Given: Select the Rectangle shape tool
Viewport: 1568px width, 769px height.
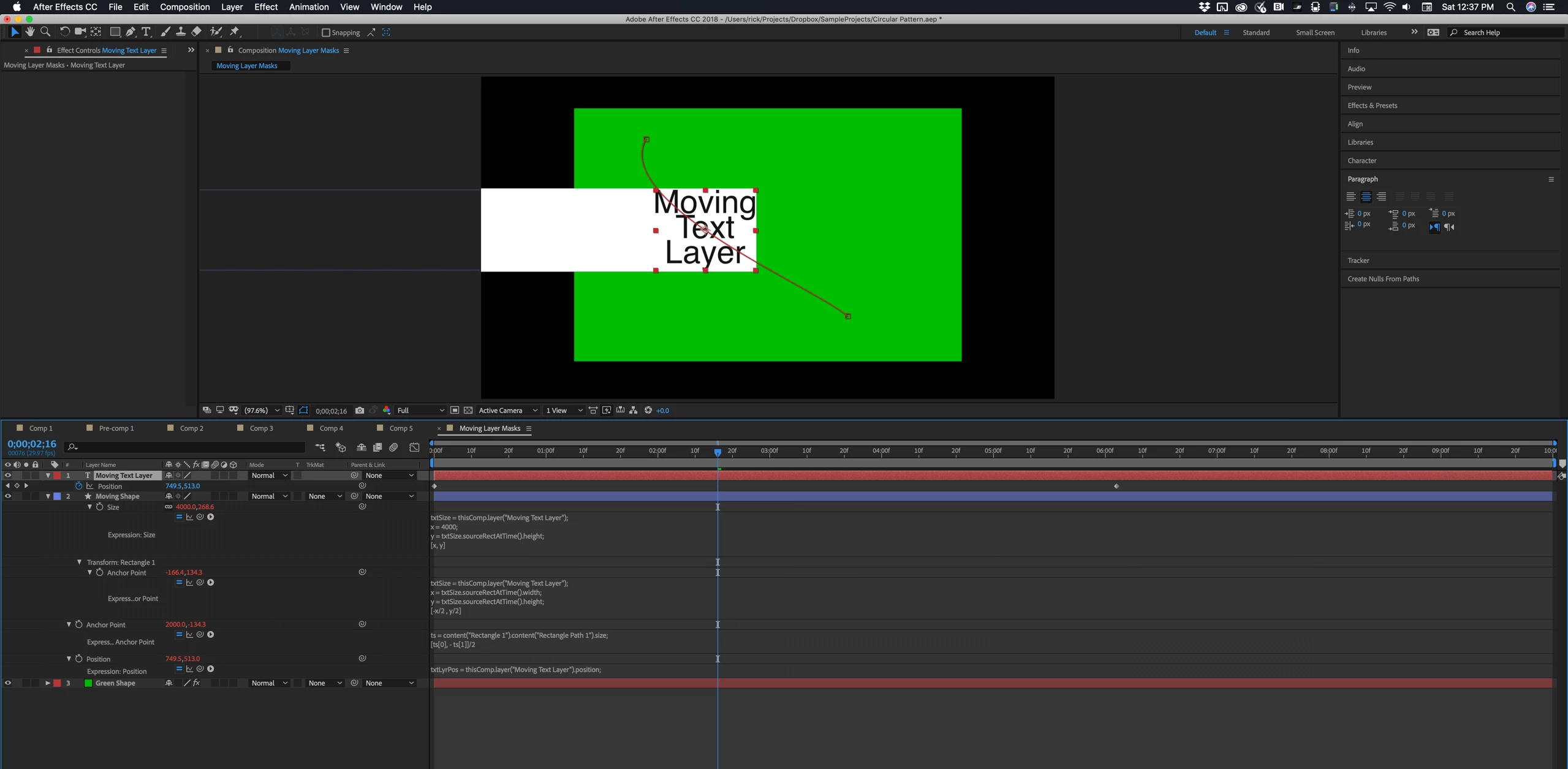Looking at the screenshot, I should [x=115, y=32].
